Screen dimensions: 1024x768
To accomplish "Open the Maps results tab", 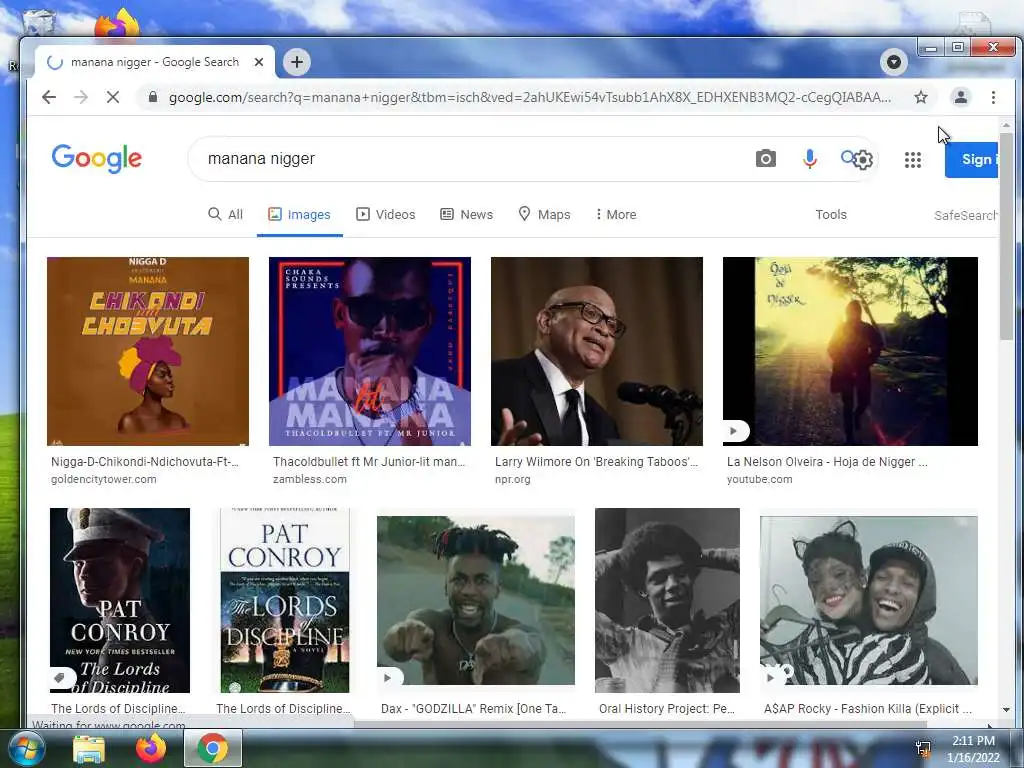I will (x=544, y=214).
